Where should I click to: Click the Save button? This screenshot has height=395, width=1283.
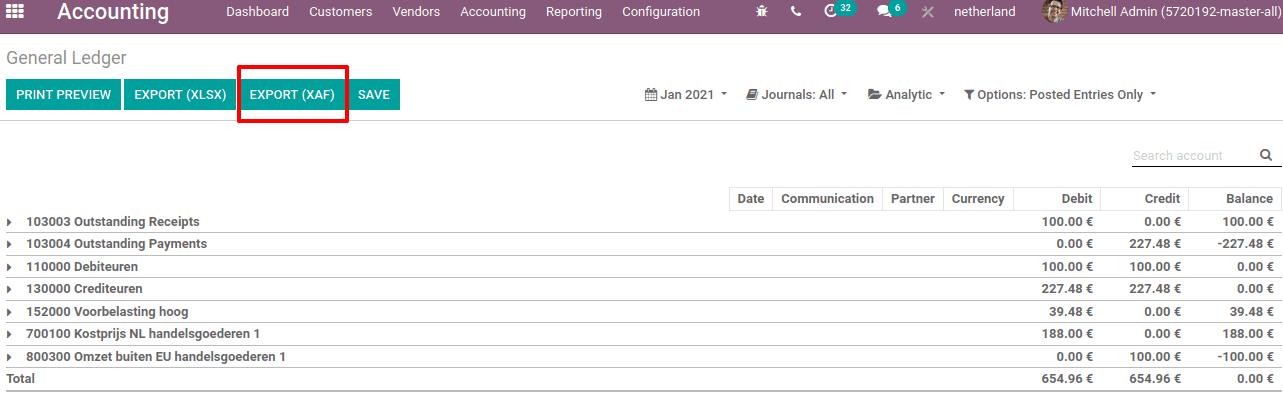tap(374, 94)
